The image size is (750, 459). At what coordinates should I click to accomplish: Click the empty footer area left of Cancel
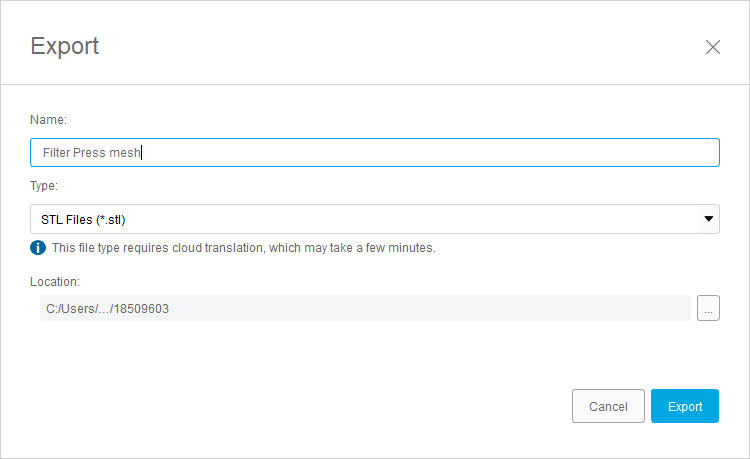[300, 406]
